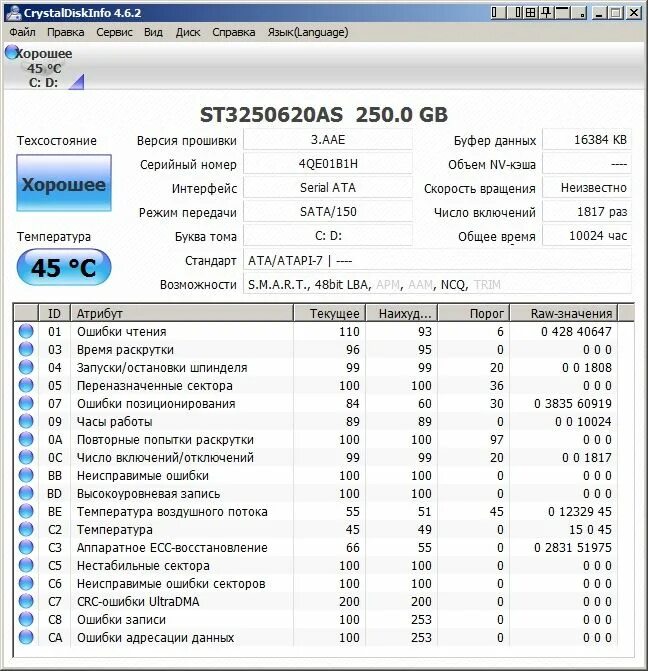Click the Буква тома field C: D:
The width and height of the screenshot is (648, 671).
pos(328,235)
